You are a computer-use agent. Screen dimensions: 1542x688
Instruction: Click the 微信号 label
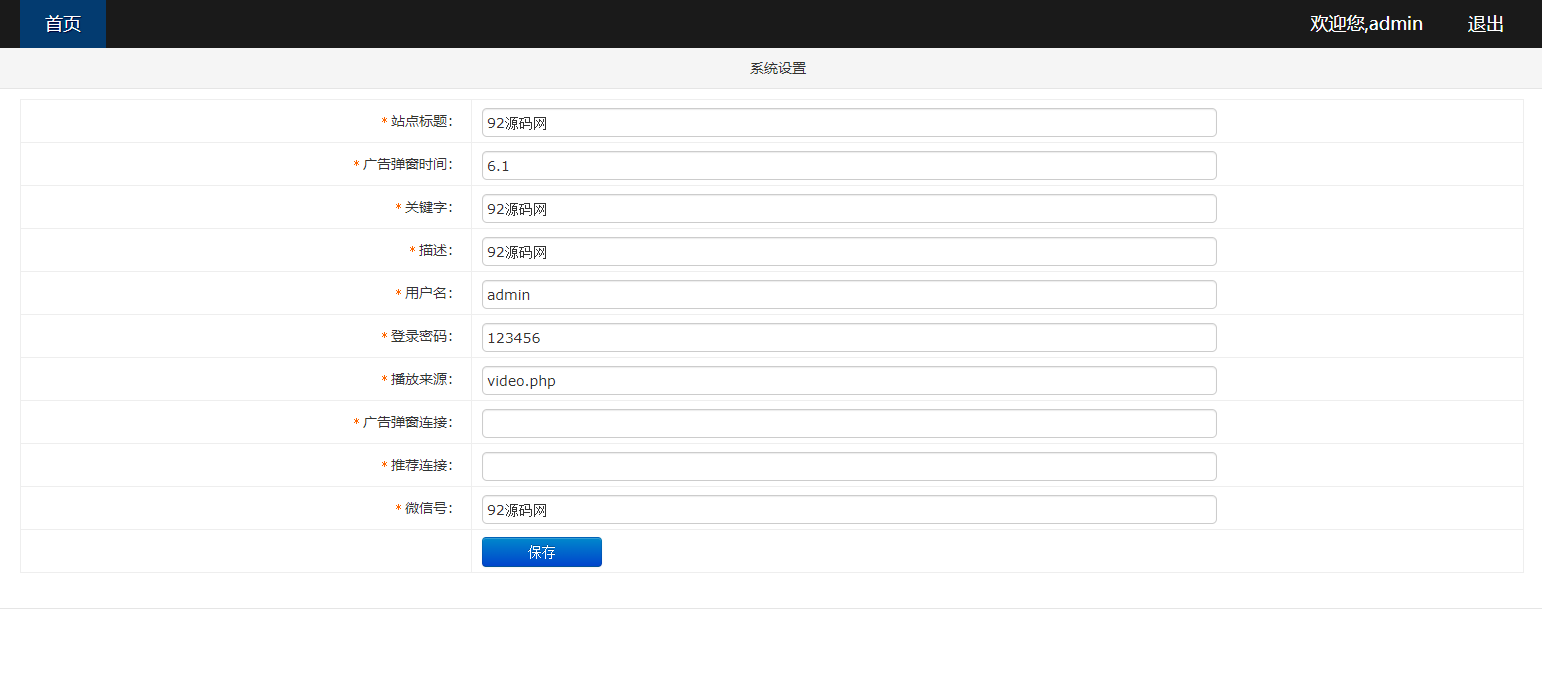tap(428, 508)
